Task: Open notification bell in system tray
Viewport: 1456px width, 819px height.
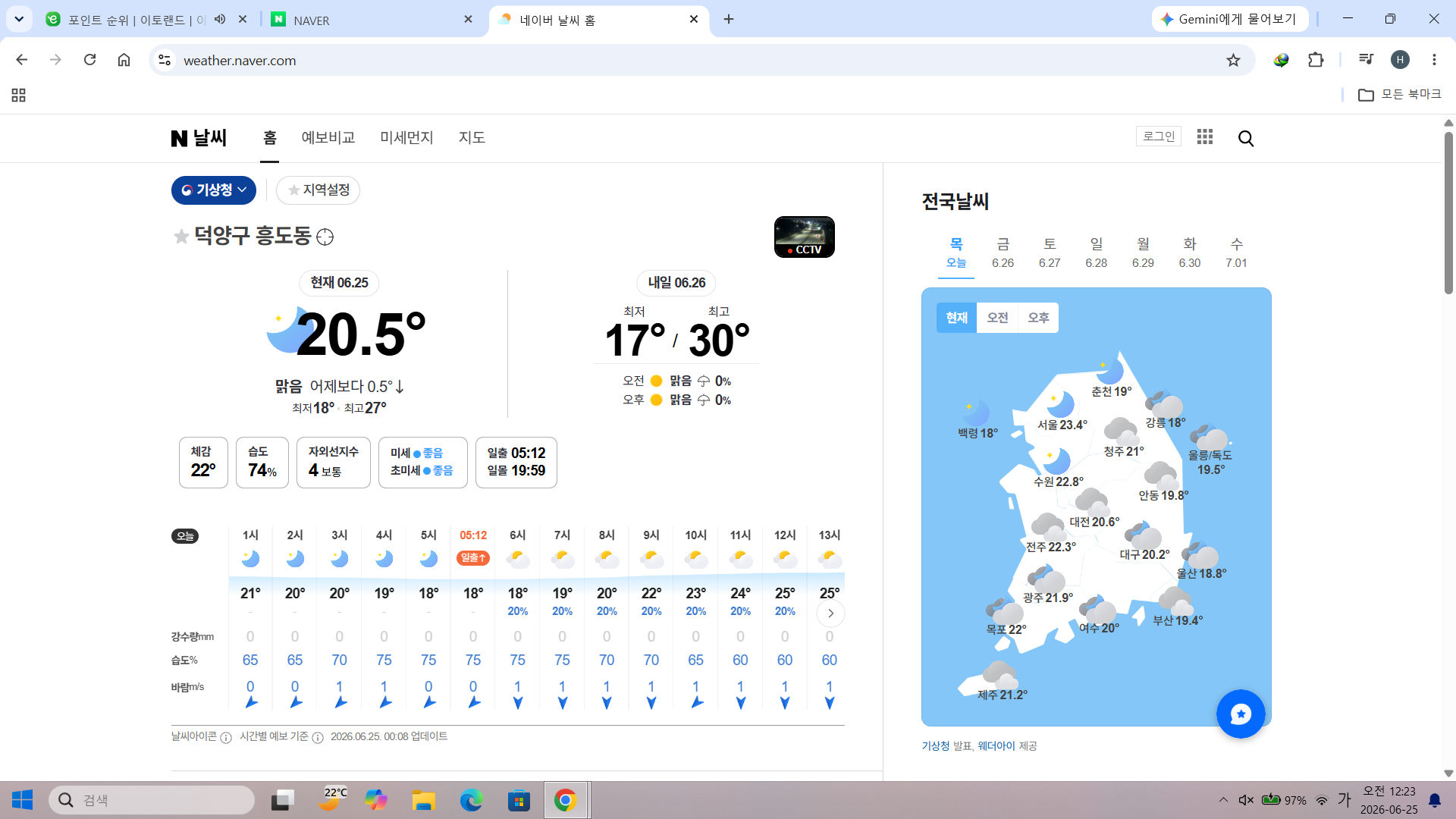Action: point(1435,800)
